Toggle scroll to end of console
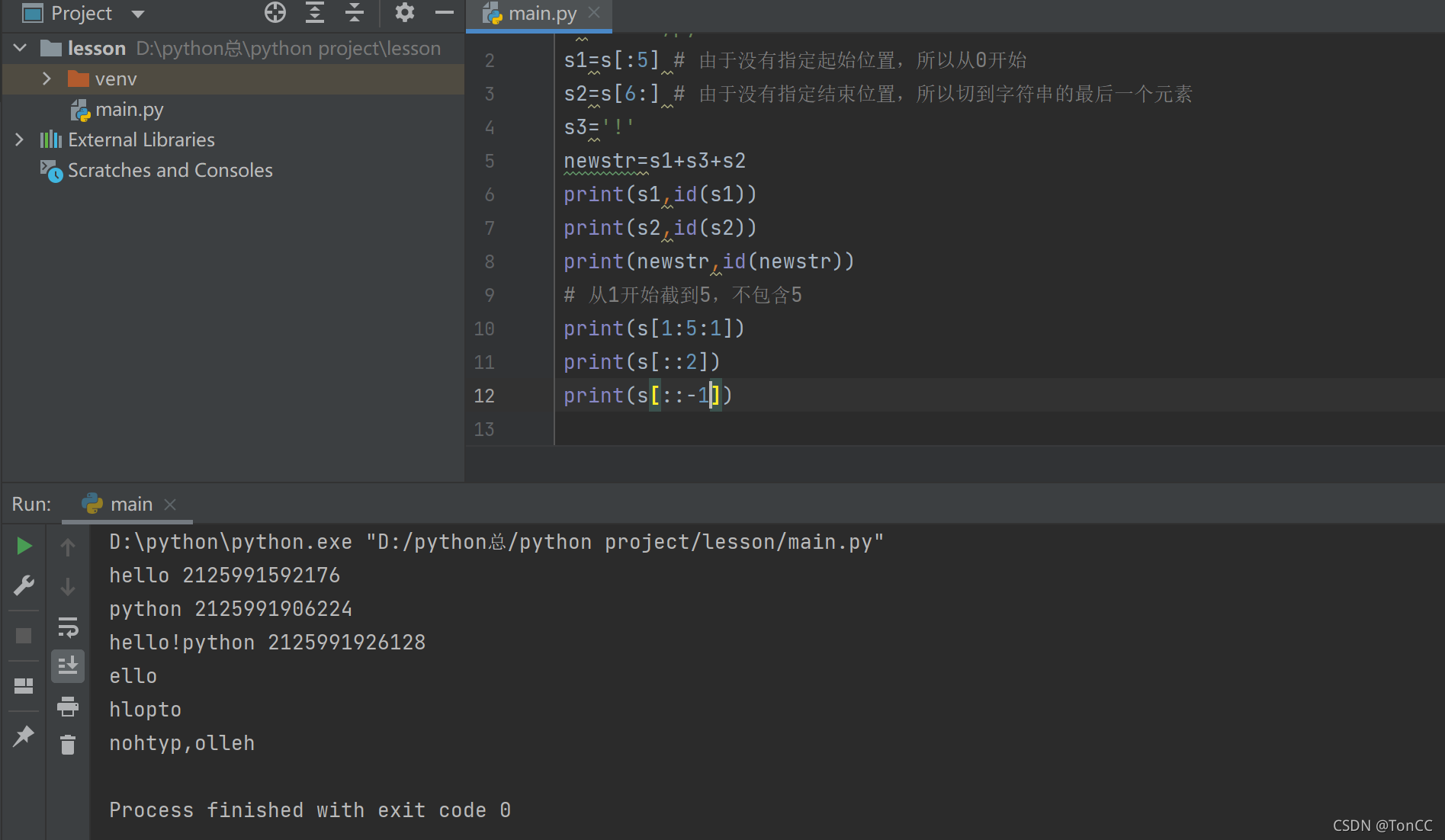This screenshot has height=840, width=1445. coord(68,665)
